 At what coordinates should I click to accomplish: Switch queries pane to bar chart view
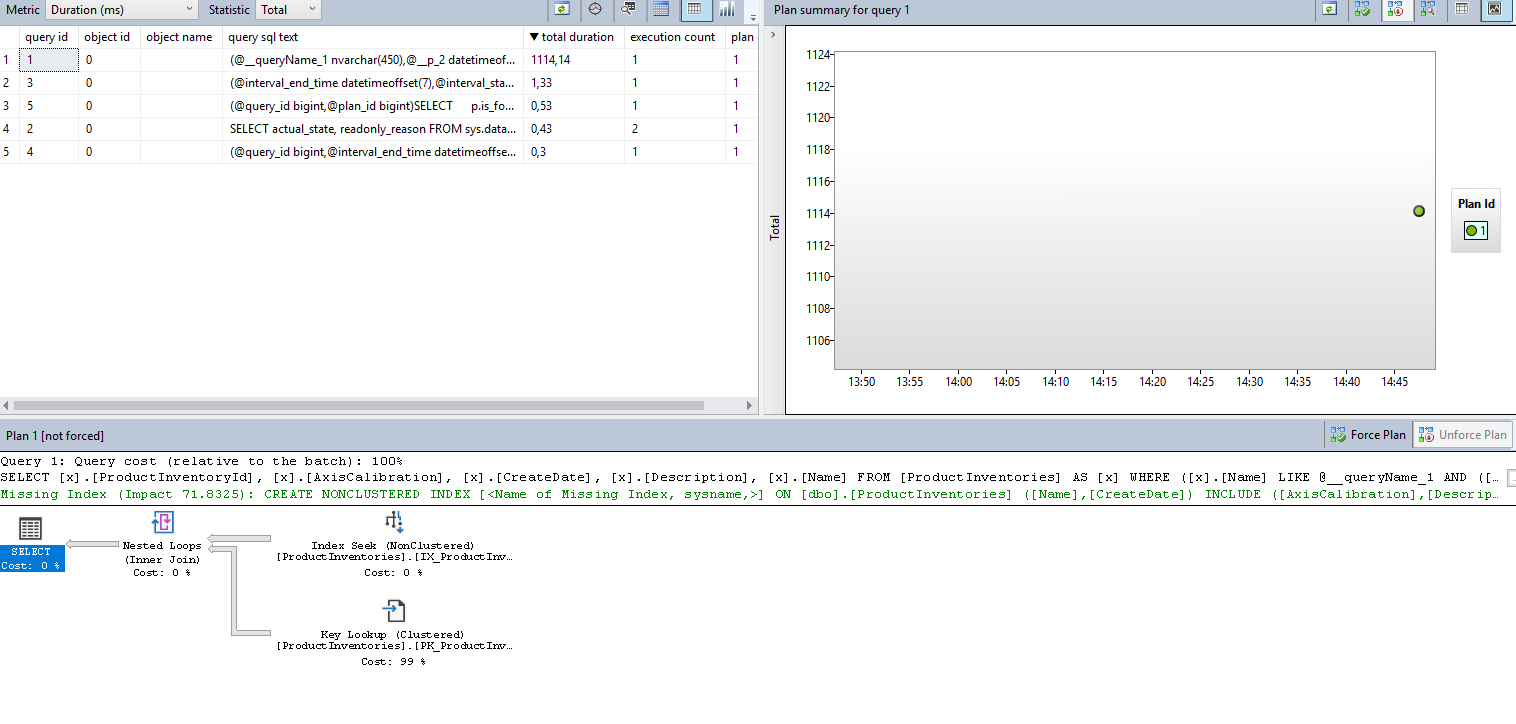coord(727,10)
